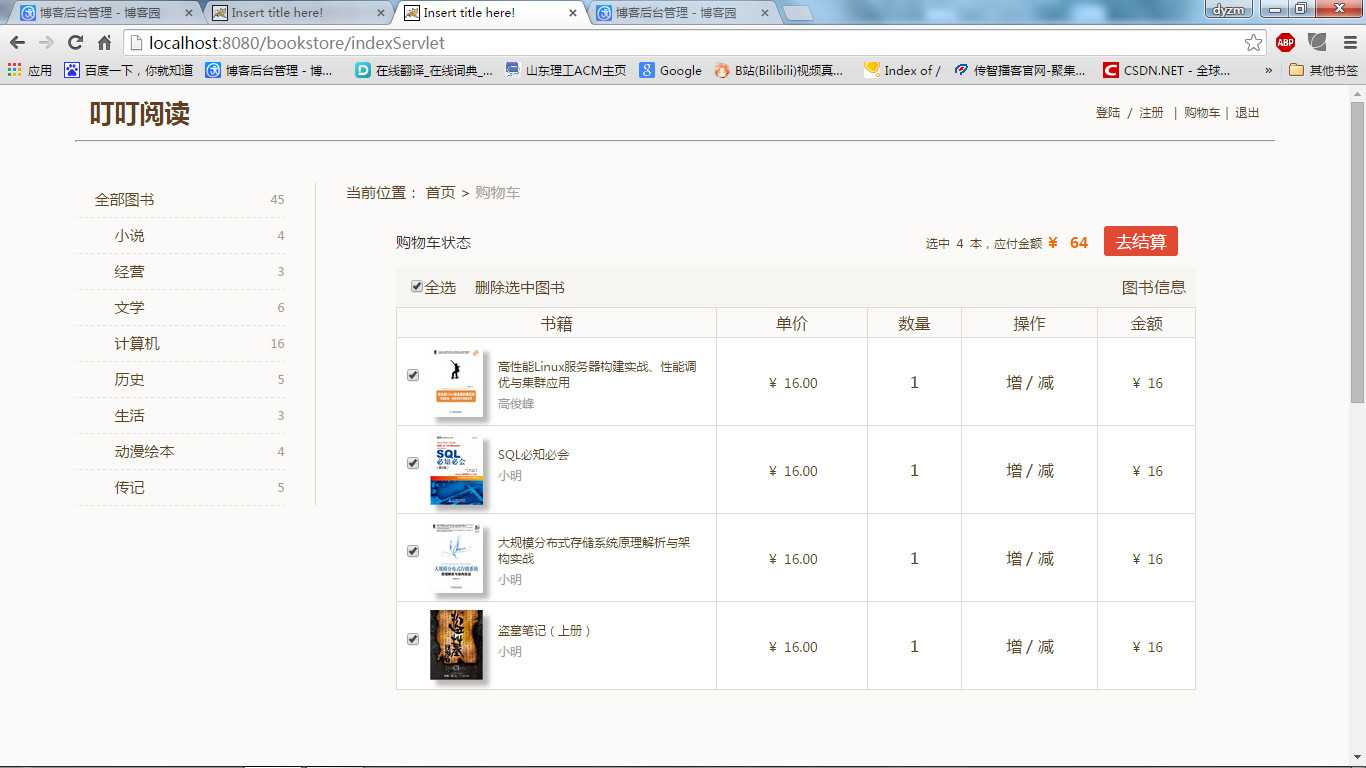Click 减 in the 盗墓笔记 row
This screenshot has width=1366, height=768.
pyautogui.click(x=1045, y=647)
